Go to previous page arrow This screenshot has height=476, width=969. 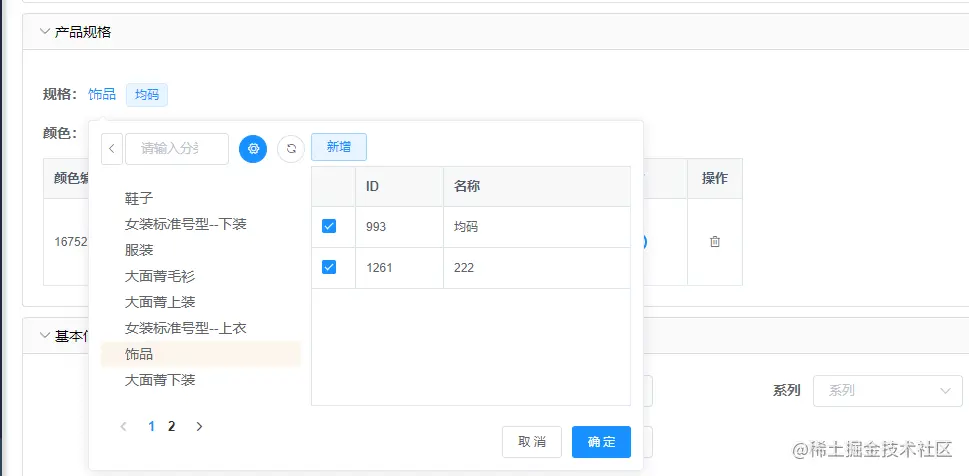tap(124, 426)
